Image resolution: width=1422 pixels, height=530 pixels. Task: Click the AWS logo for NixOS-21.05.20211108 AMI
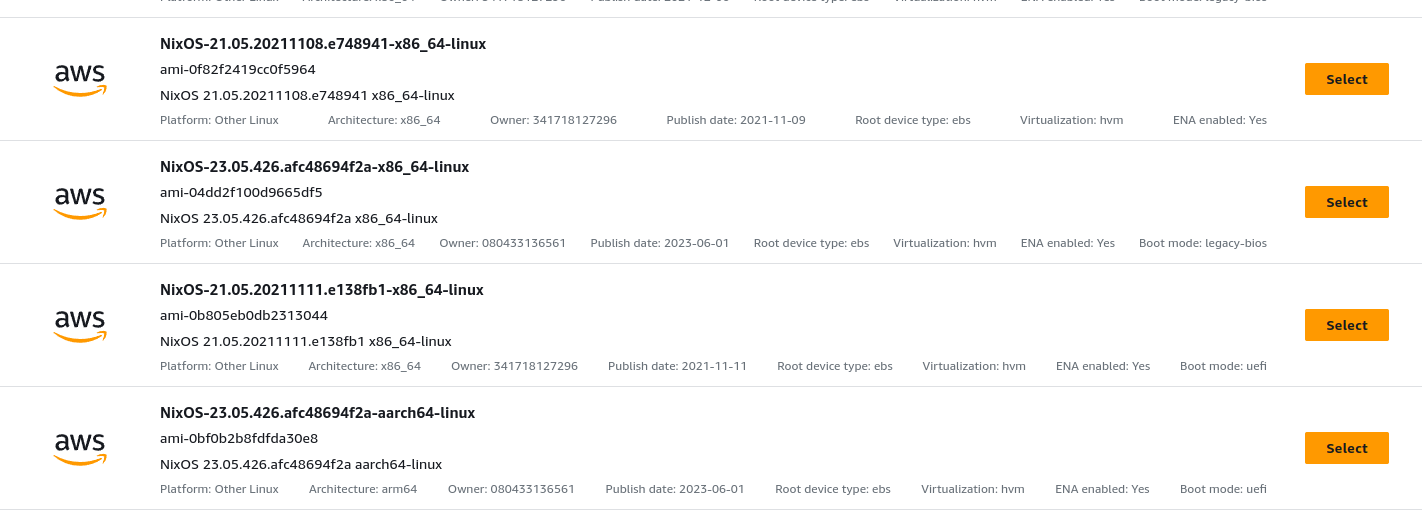click(80, 80)
